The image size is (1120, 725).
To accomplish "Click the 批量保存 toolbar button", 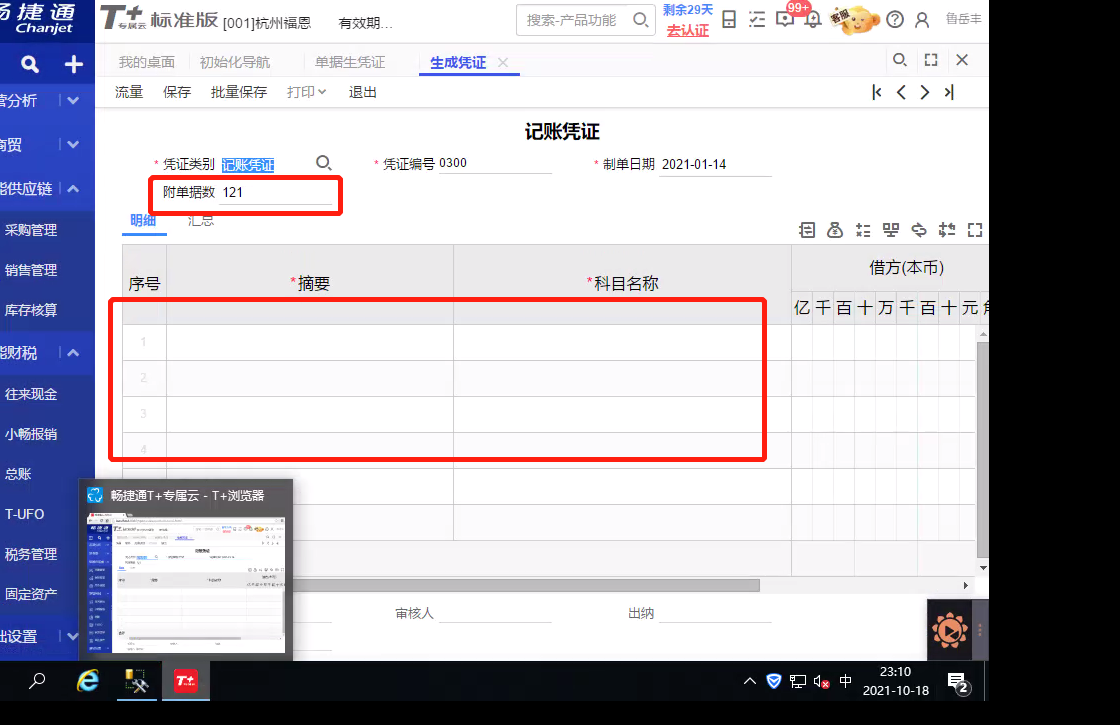I will [239, 92].
